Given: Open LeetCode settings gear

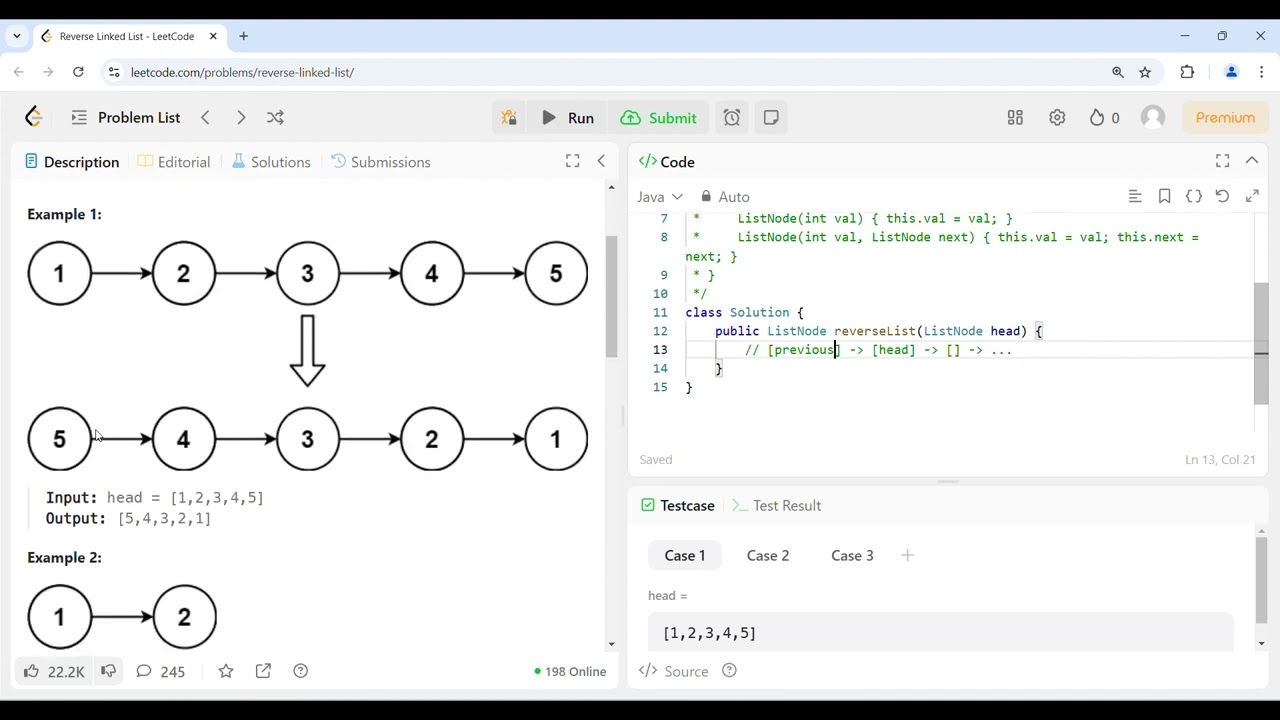Looking at the screenshot, I should click(x=1057, y=117).
